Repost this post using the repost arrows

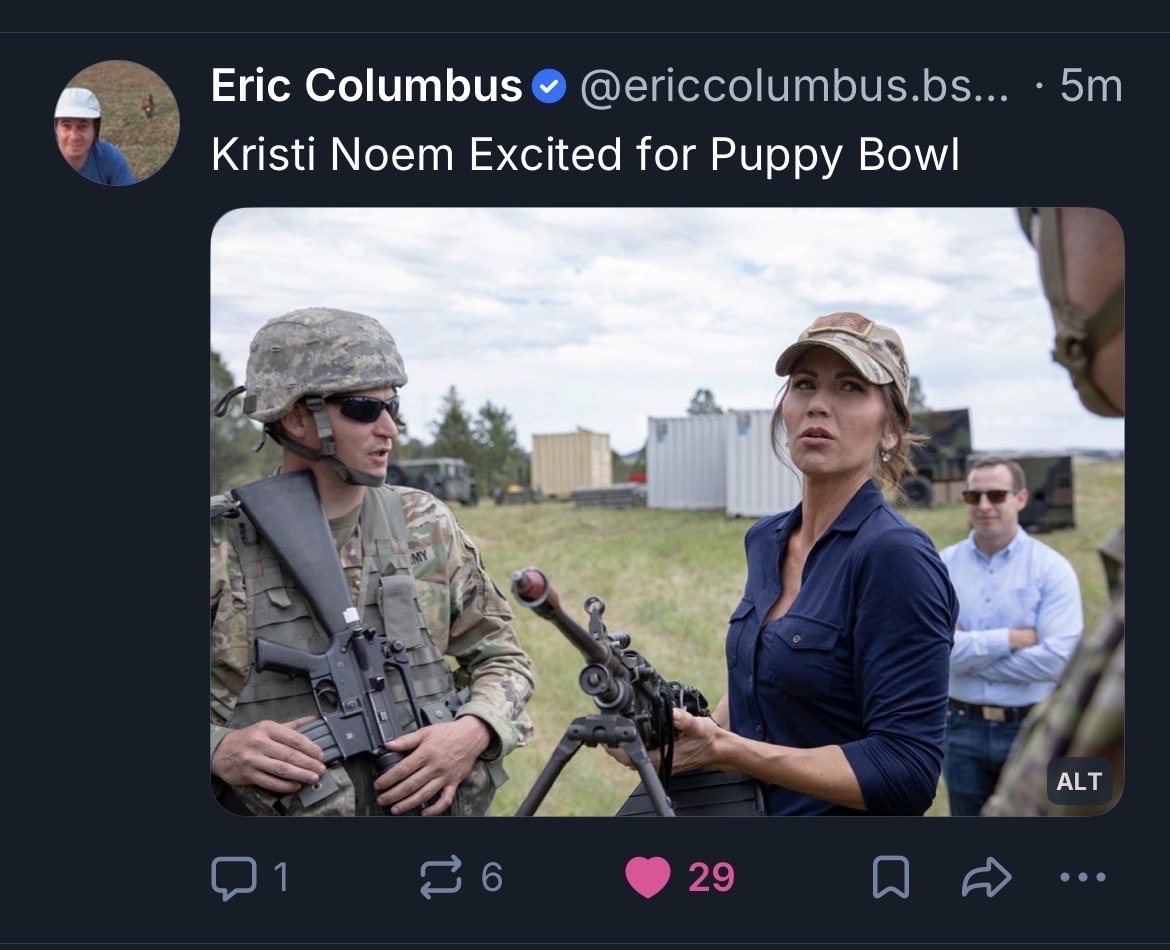(x=442, y=877)
